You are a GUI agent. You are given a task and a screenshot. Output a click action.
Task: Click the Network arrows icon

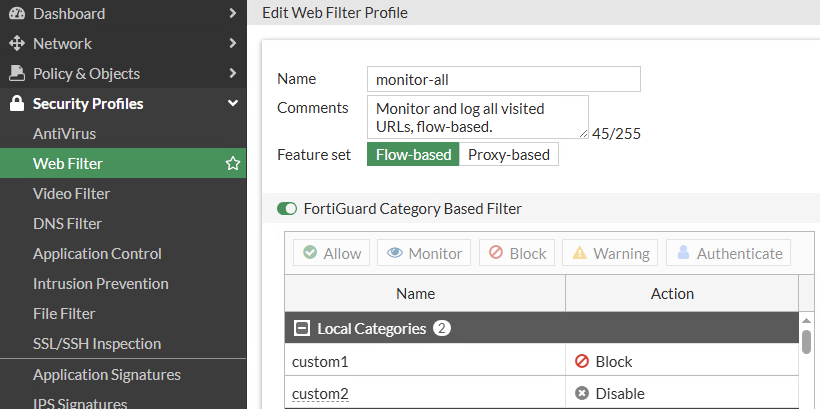tap(16, 44)
